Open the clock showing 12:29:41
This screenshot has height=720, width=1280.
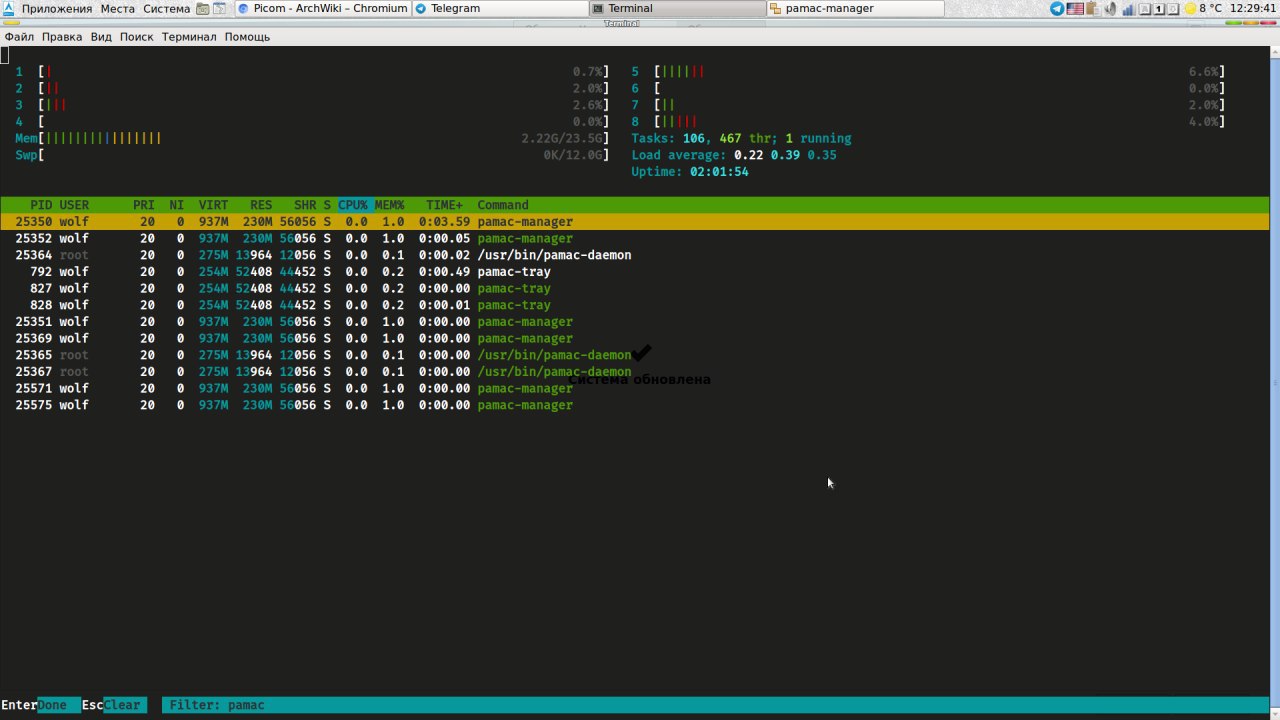[x=1253, y=8]
